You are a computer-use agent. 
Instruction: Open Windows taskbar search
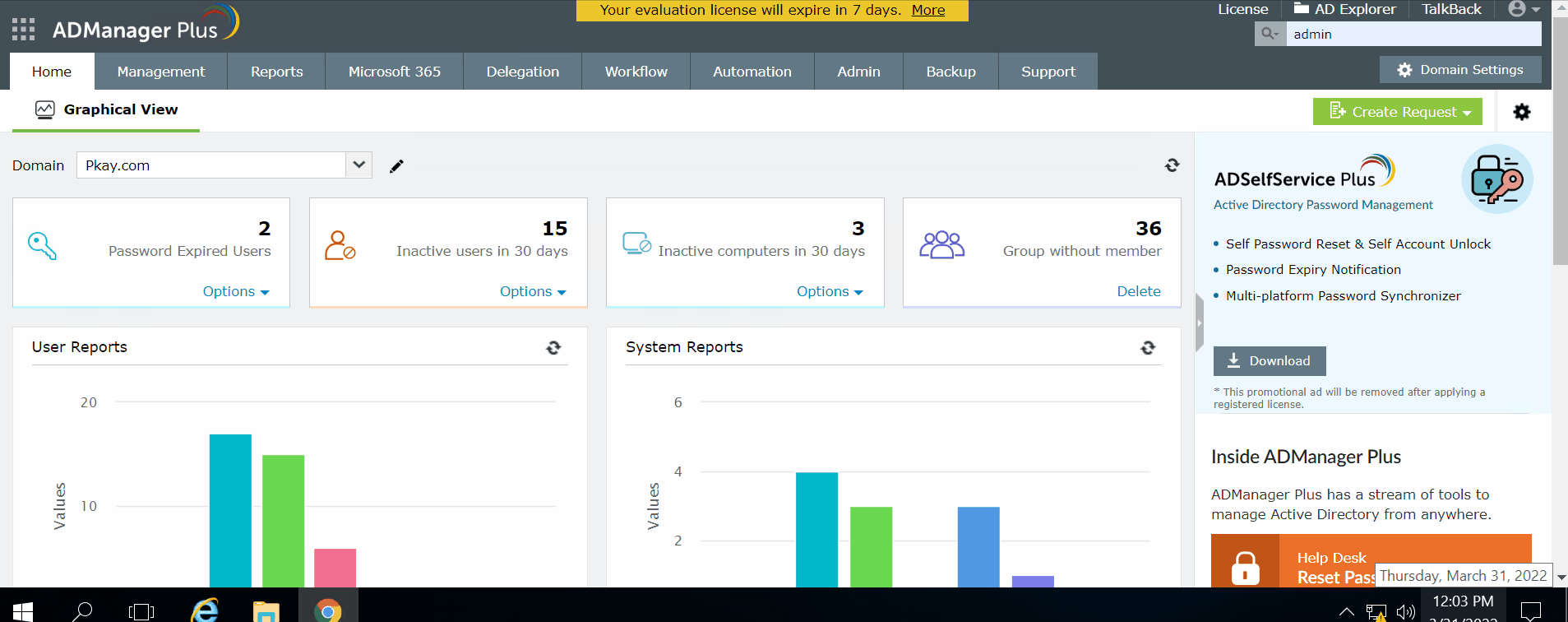tap(82, 610)
